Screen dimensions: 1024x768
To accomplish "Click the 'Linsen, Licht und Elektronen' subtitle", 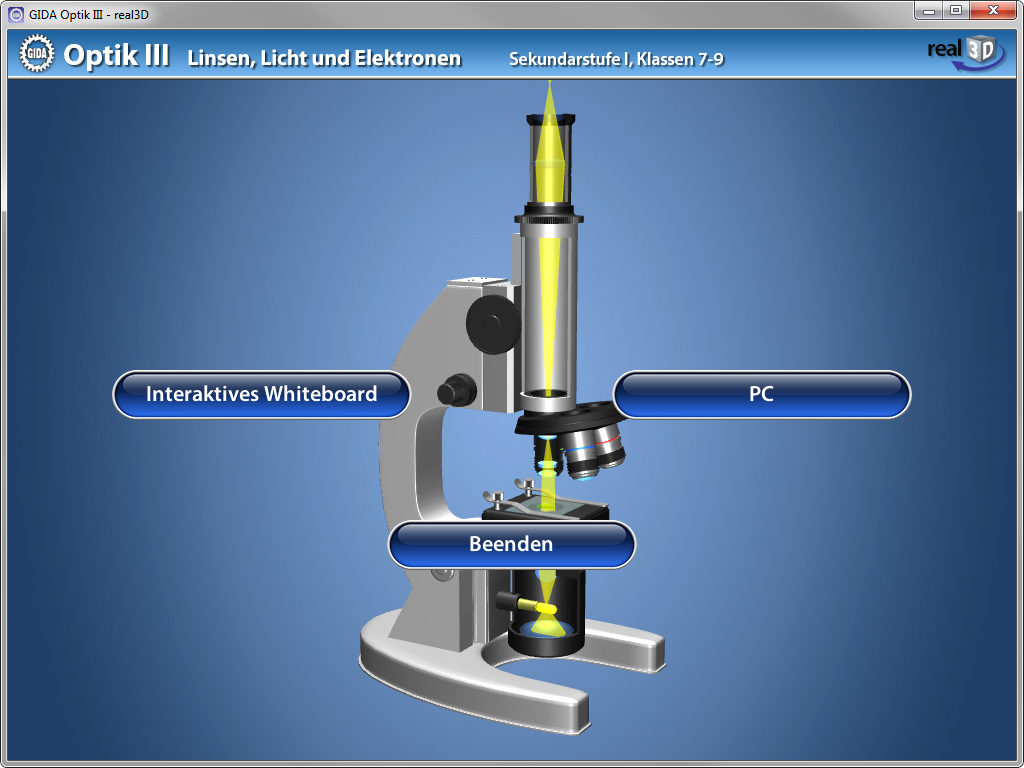I will pyautogui.click(x=324, y=58).
